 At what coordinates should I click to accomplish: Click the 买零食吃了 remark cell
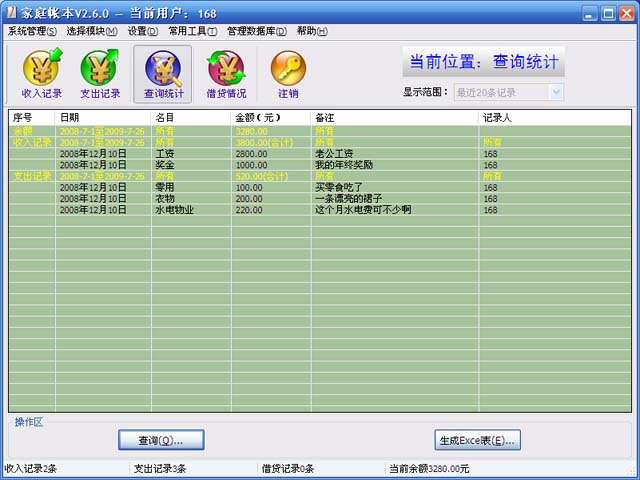(339, 187)
